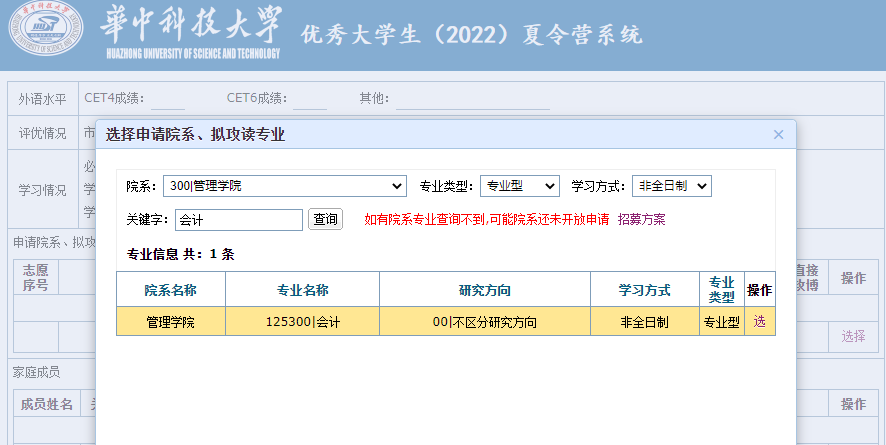Click the red notice about 院系还未开放申请

(x=487, y=219)
